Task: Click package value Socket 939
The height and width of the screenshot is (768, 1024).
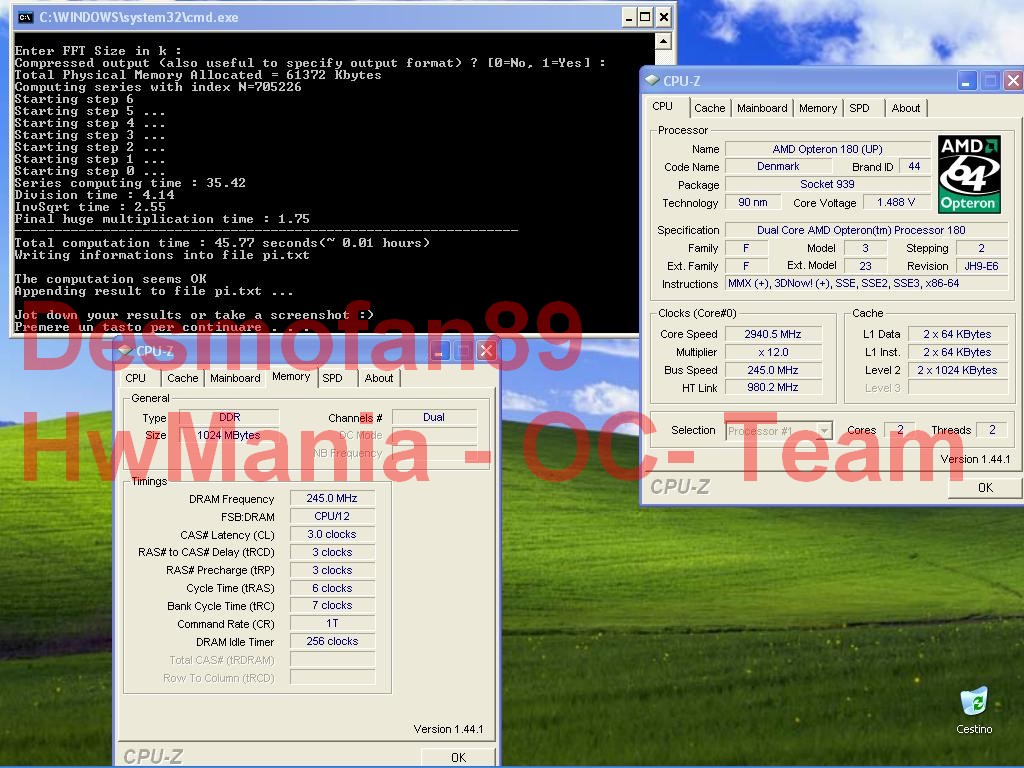Action: (827, 185)
